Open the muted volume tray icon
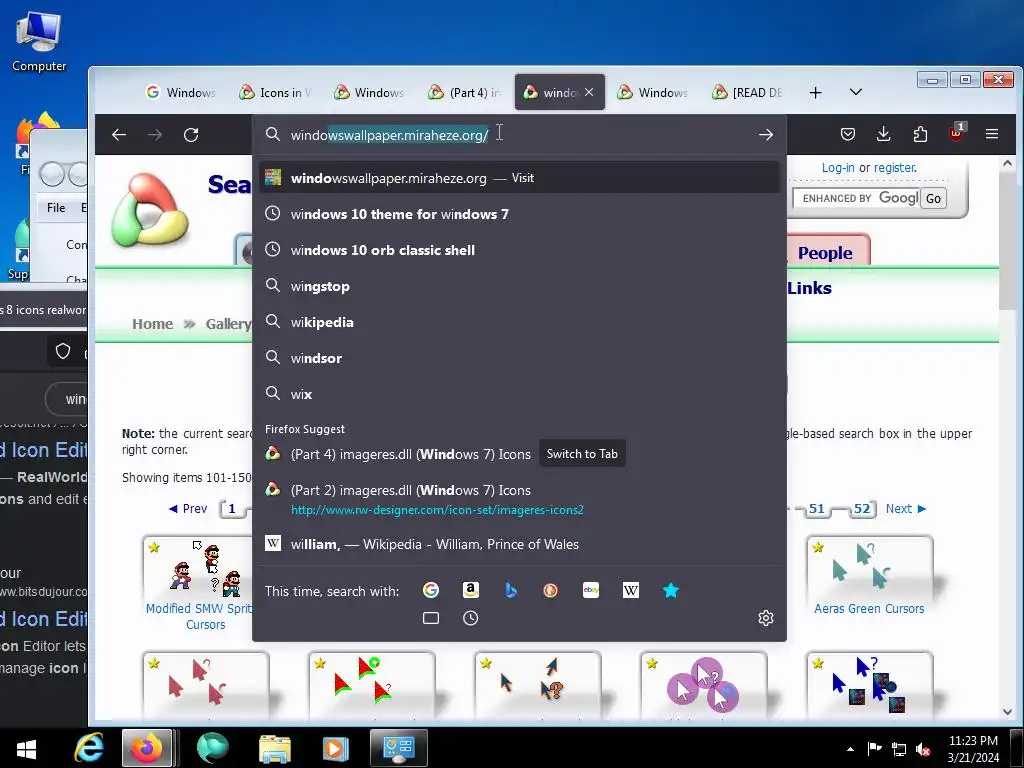 click(923, 749)
